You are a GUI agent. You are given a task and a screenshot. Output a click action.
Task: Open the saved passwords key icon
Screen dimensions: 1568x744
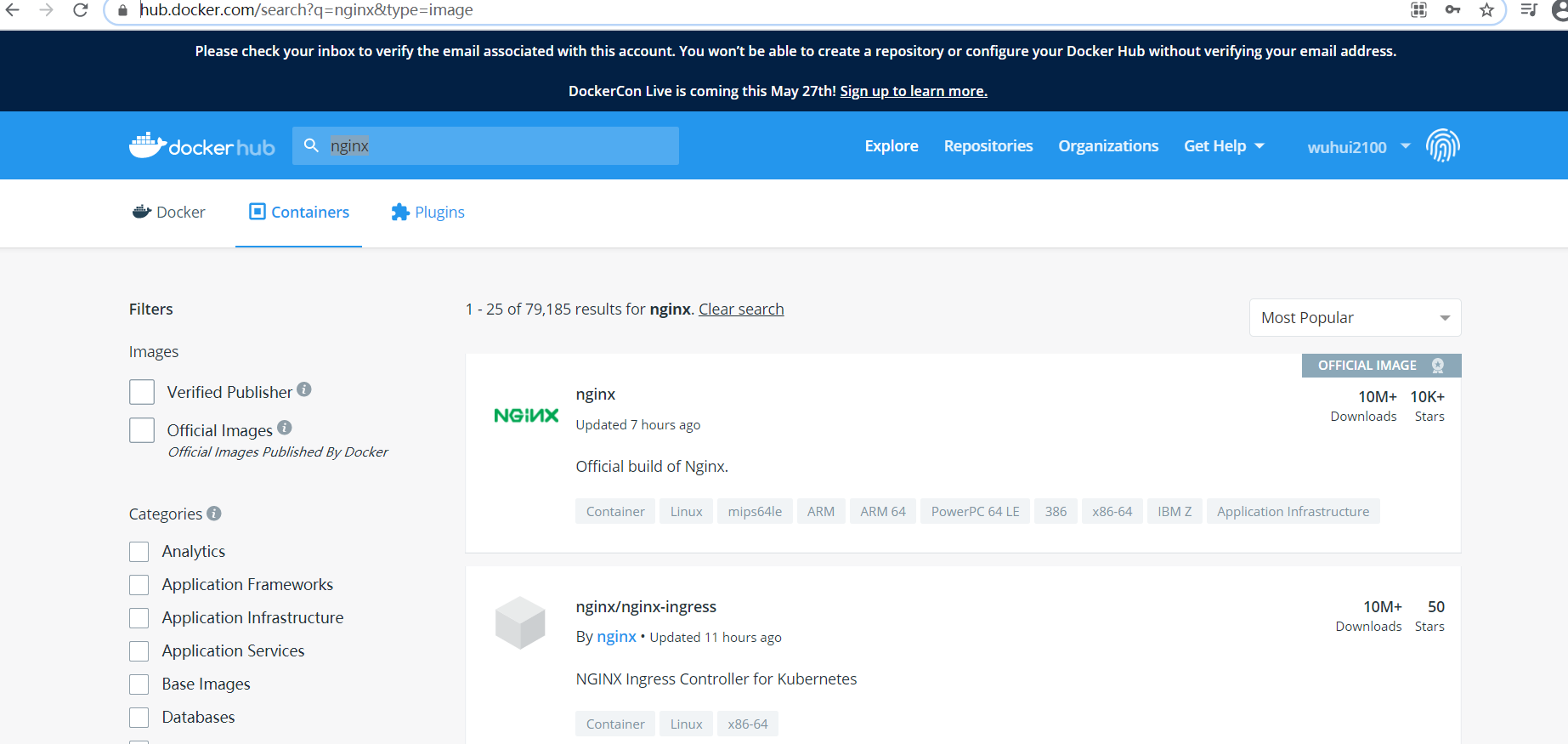click(1452, 10)
